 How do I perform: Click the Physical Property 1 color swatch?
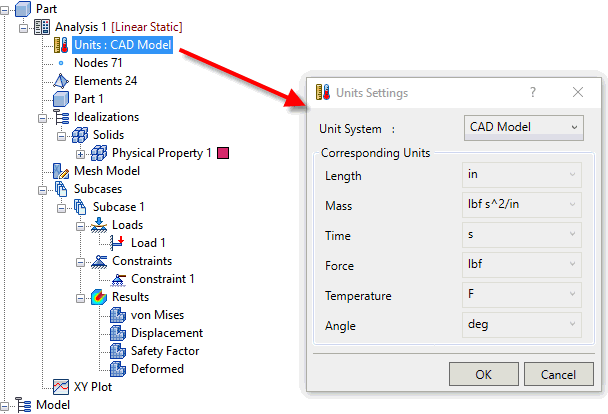click(x=223, y=153)
